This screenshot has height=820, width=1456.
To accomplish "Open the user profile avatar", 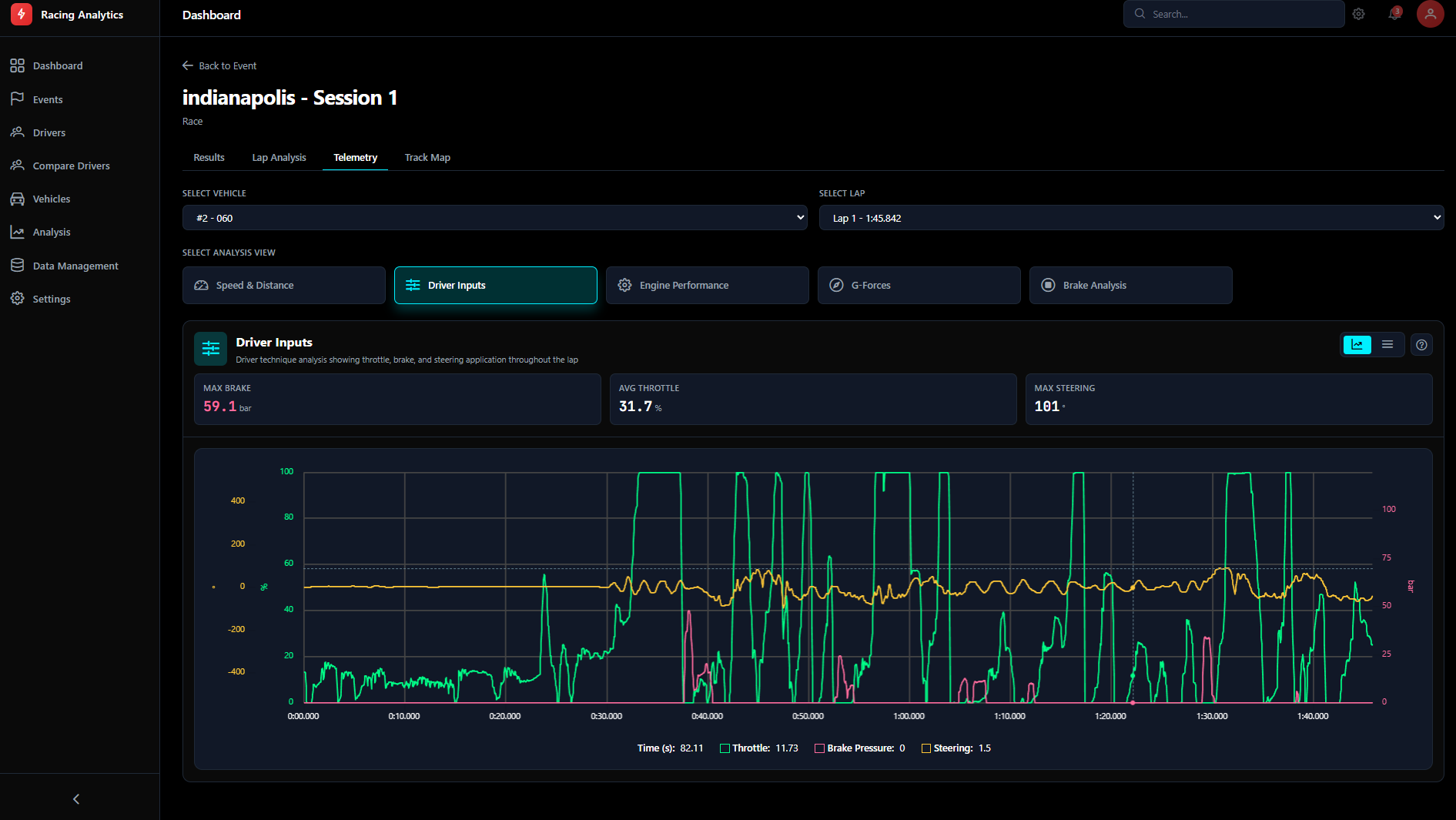I will pos(1431,15).
